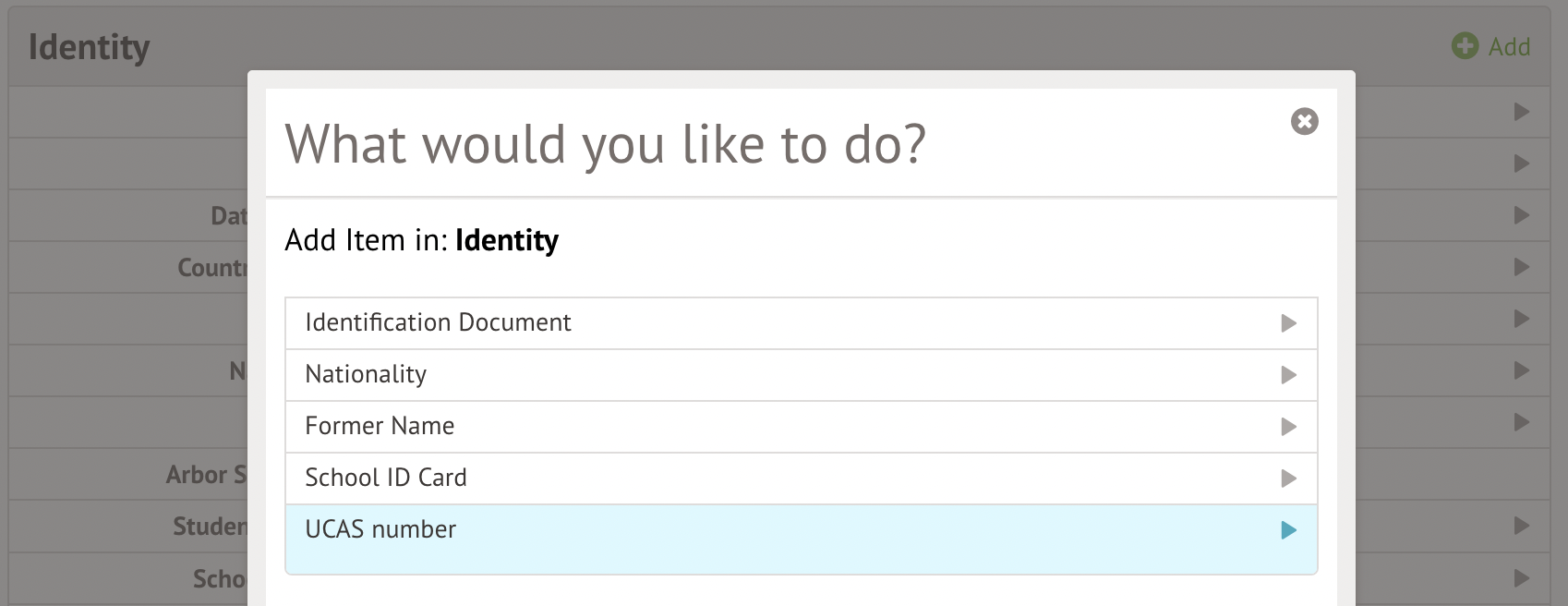Click the Identity section heading
This screenshot has width=1568, height=606.
[89, 47]
